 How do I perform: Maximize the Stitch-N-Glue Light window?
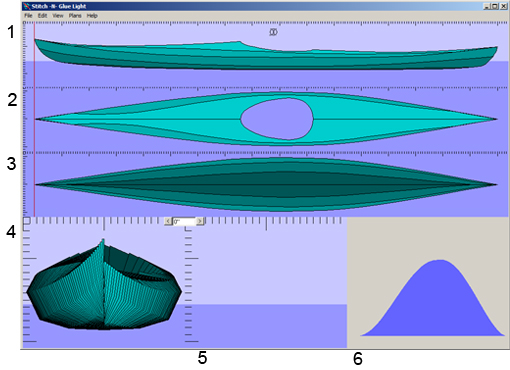click(x=495, y=6)
